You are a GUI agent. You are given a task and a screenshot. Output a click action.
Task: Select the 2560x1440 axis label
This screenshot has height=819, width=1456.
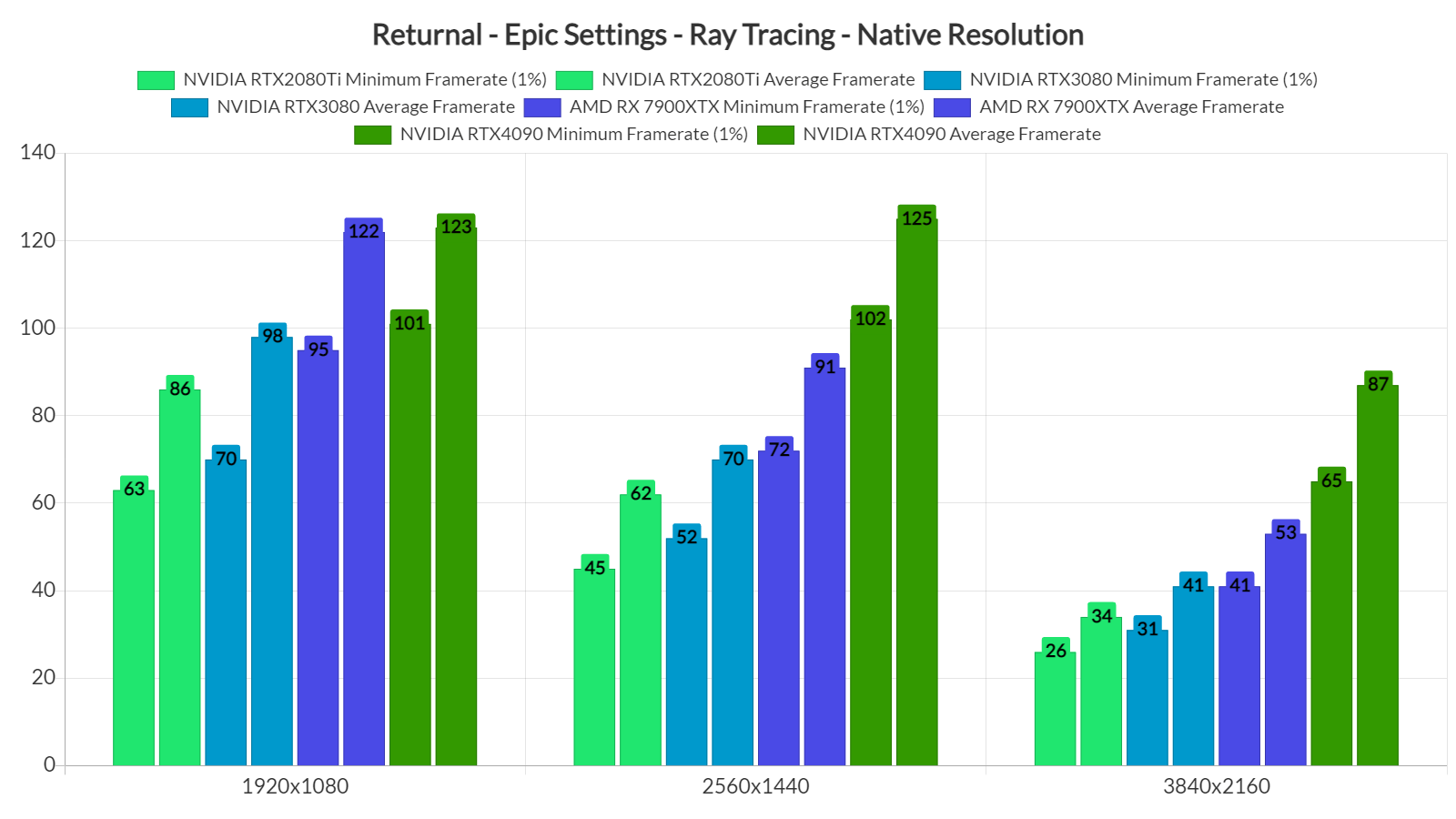pyautogui.click(x=755, y=786)
